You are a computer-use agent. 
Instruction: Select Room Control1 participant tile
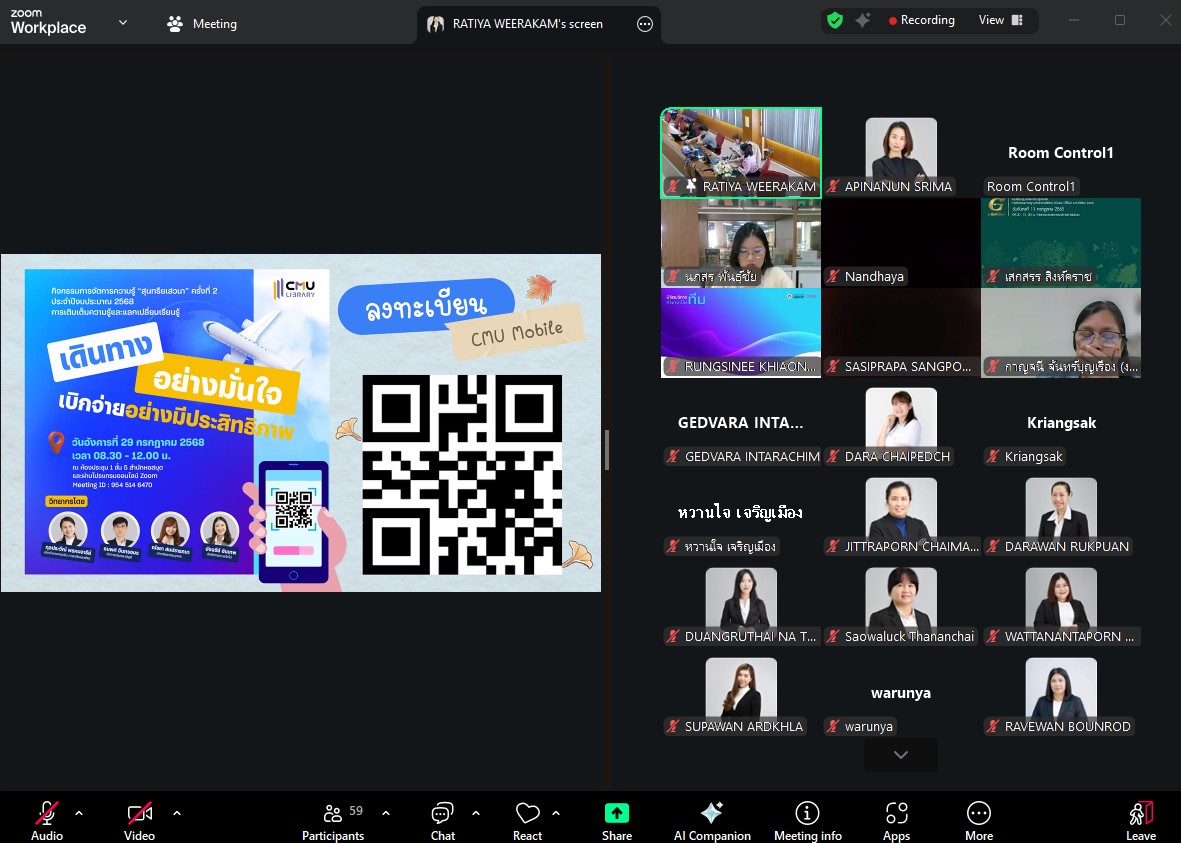pos(1060,153)
